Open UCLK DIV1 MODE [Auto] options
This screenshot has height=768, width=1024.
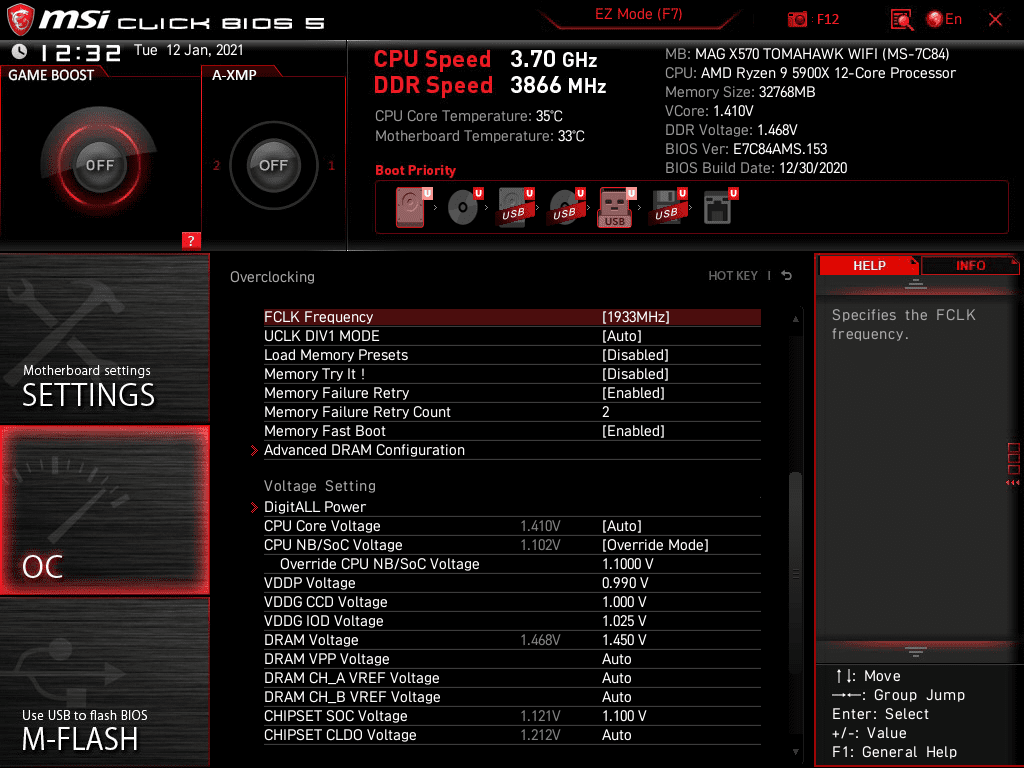(x=512, y=336)
